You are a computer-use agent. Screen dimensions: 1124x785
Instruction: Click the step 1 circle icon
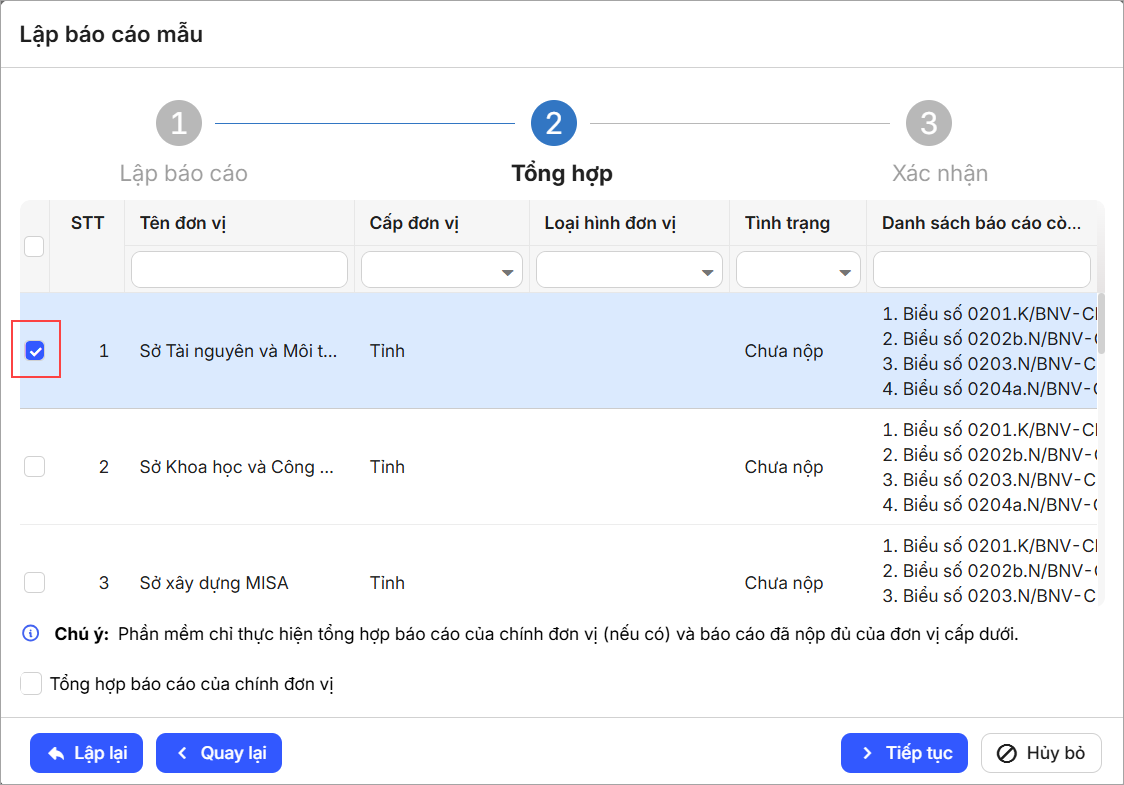point(179,124)
